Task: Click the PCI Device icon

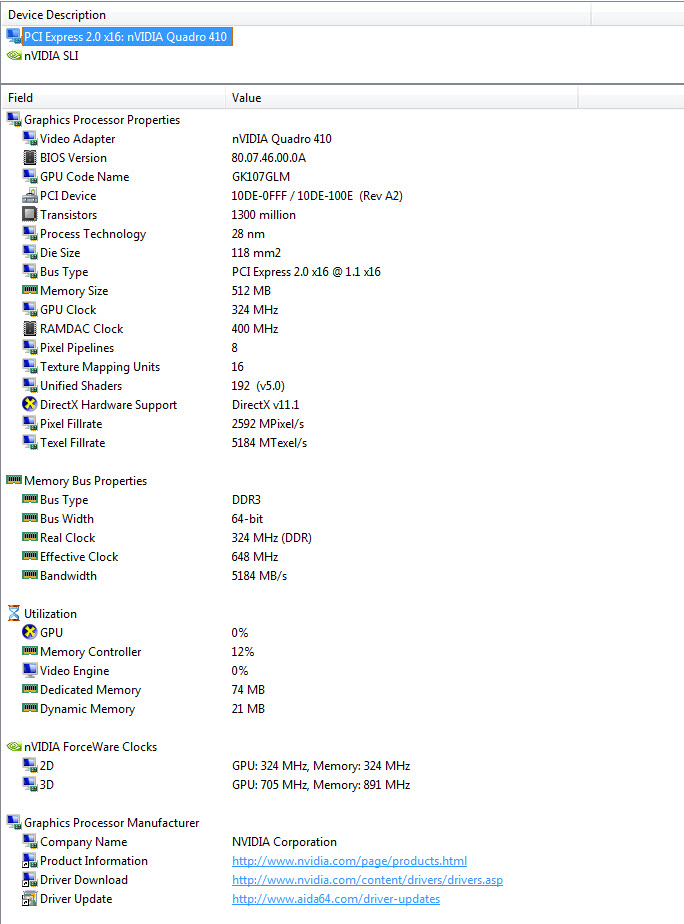Action: point(29,196)
